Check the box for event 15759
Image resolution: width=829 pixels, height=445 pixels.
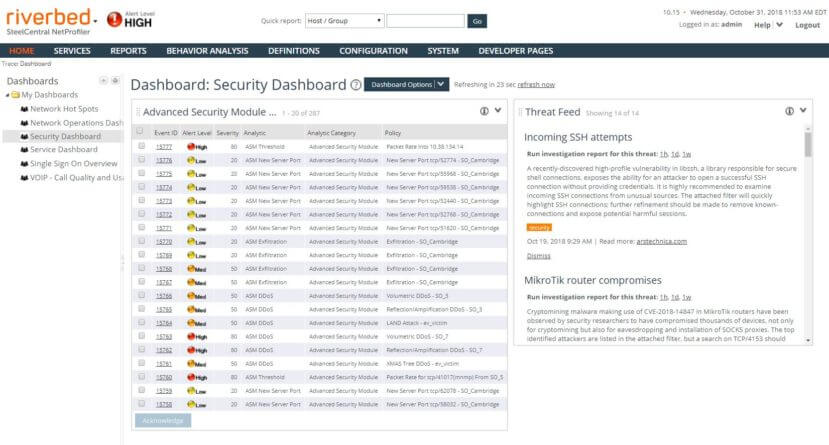(141, 390)
